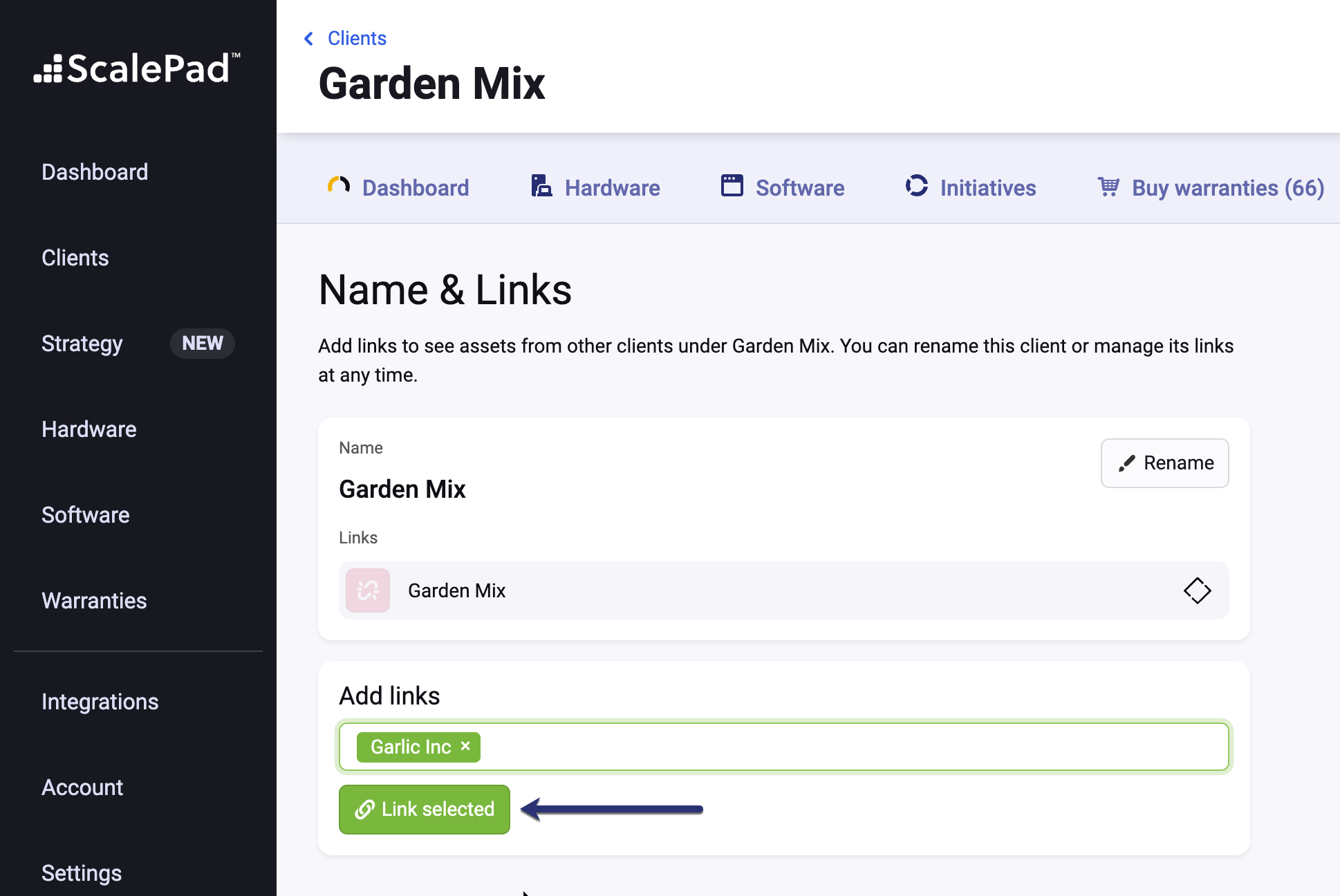Open Account in the left sidebar
This screenshot has height=896, width=1340.
pos(82,787)
